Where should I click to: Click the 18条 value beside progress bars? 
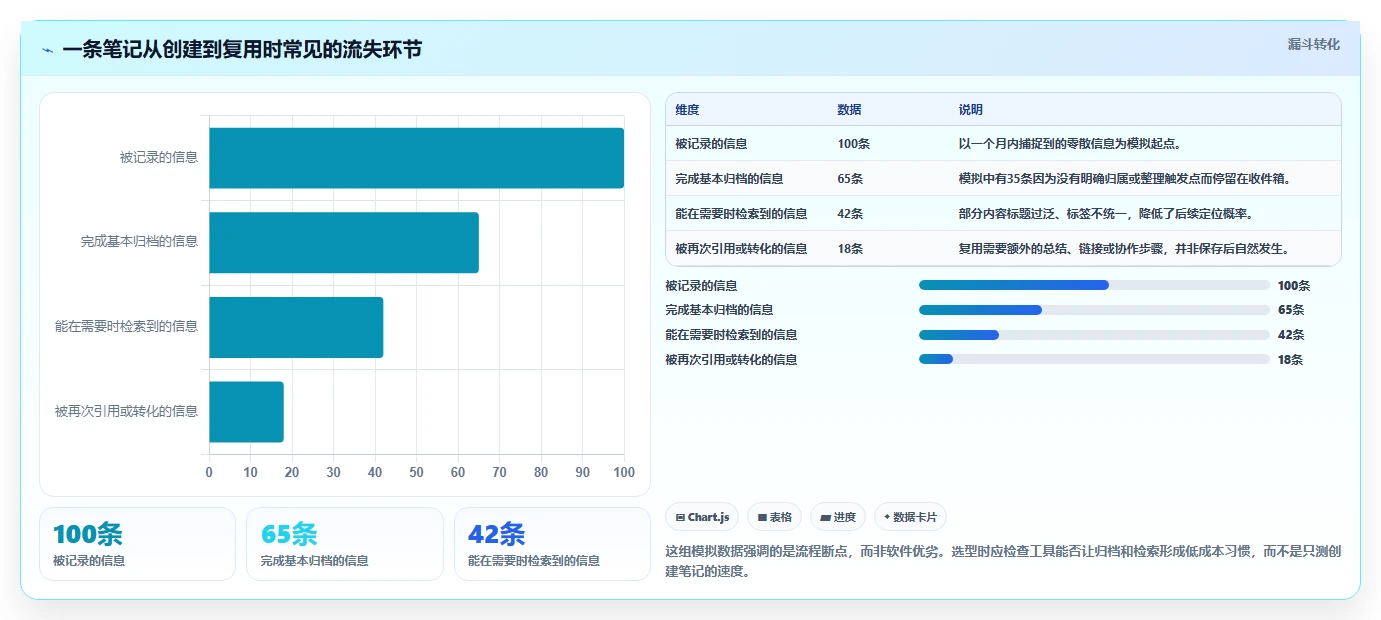[1290, 360]
